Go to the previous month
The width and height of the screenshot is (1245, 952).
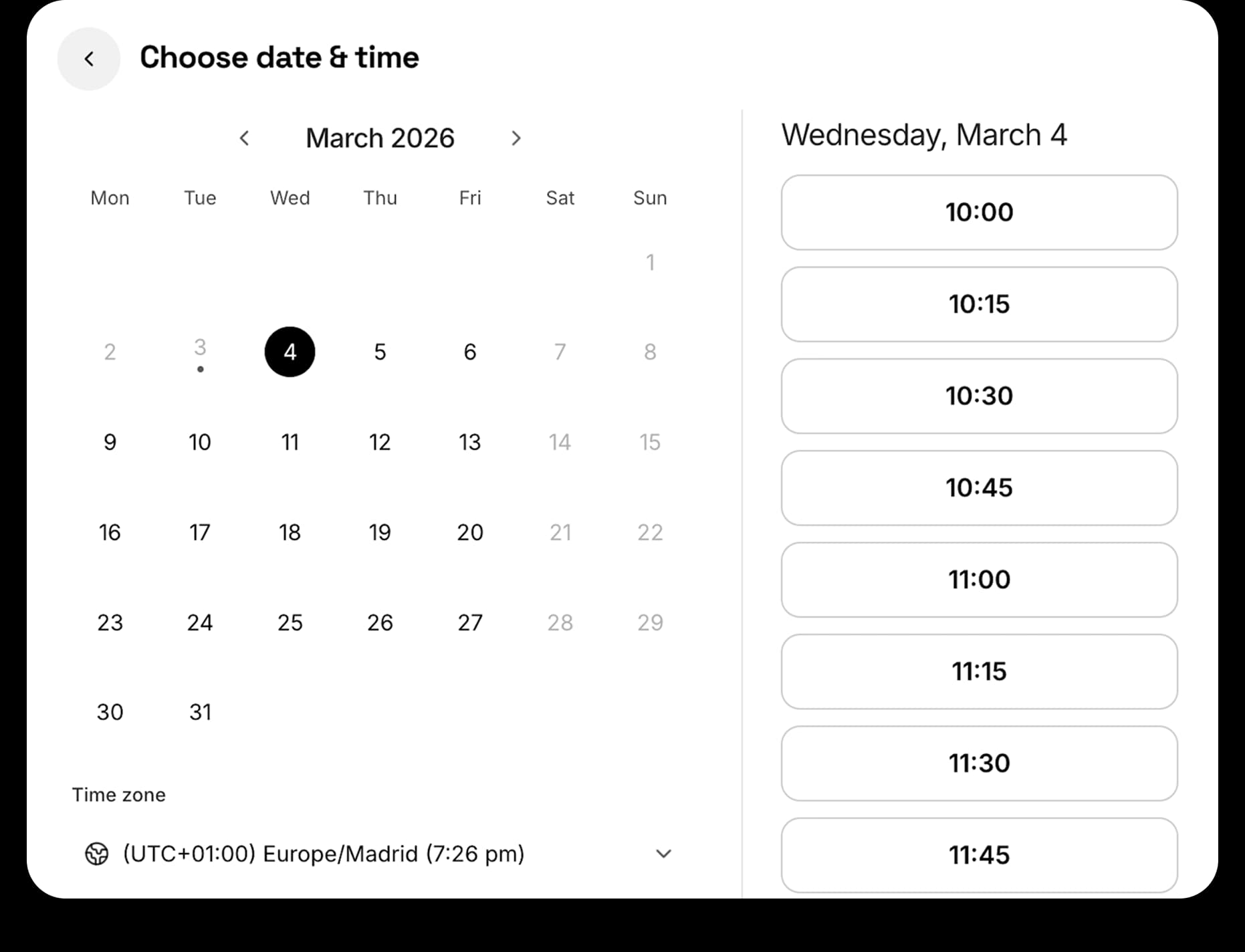[245, 138]
